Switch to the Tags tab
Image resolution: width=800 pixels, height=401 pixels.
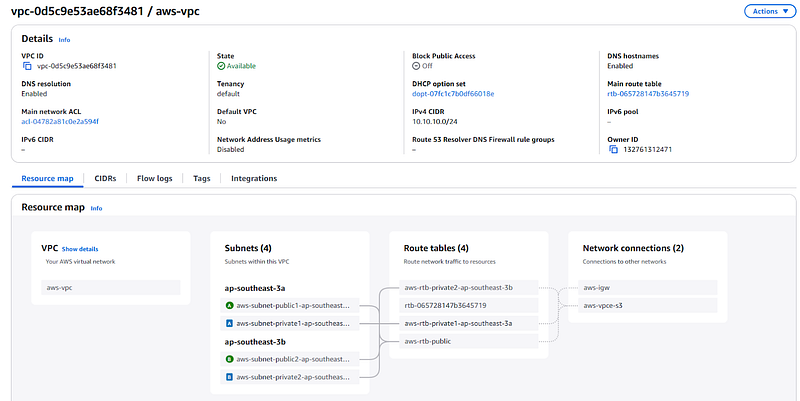click(202, 179)
